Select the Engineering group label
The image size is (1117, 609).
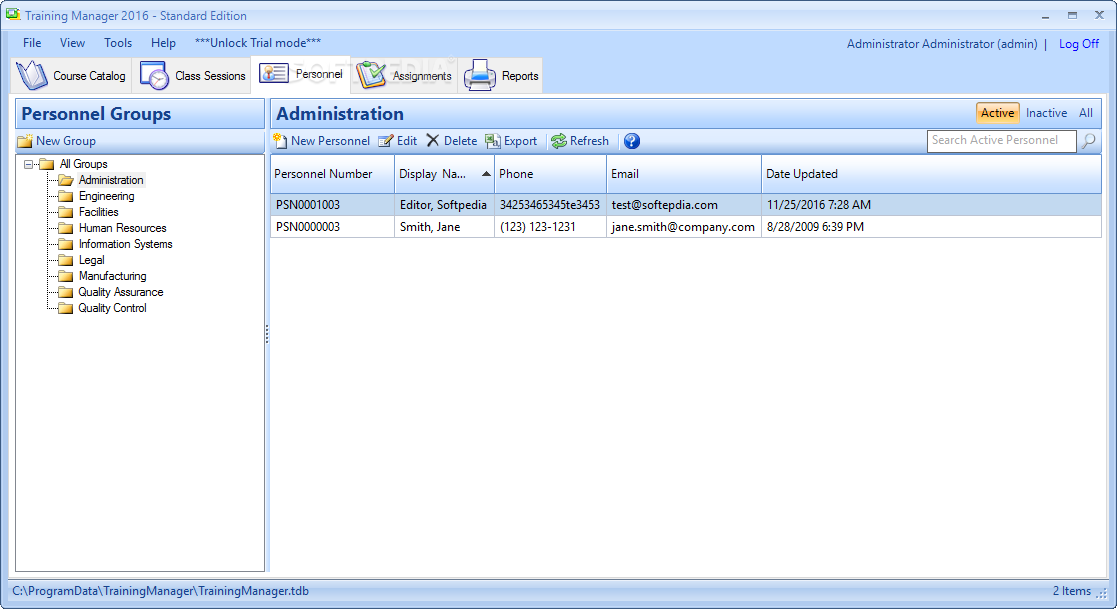(106, 196)
